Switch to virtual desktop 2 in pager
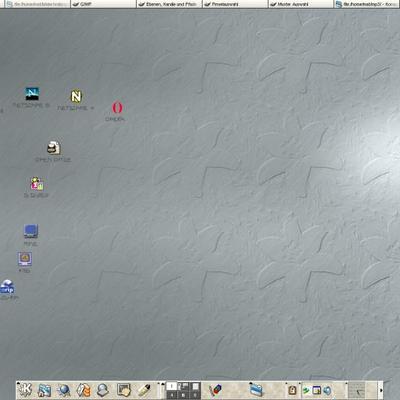The width and height of the screenshot is (400, 400). click(x=183, y=386)
